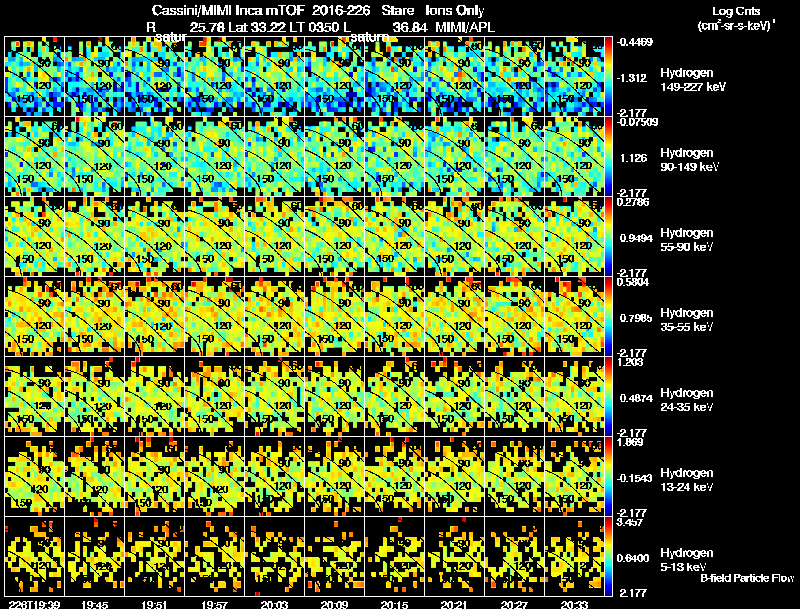Select the 5-13 keV panel at 20:03
This screenshot has height=609, width=800.
click(274, 557)
